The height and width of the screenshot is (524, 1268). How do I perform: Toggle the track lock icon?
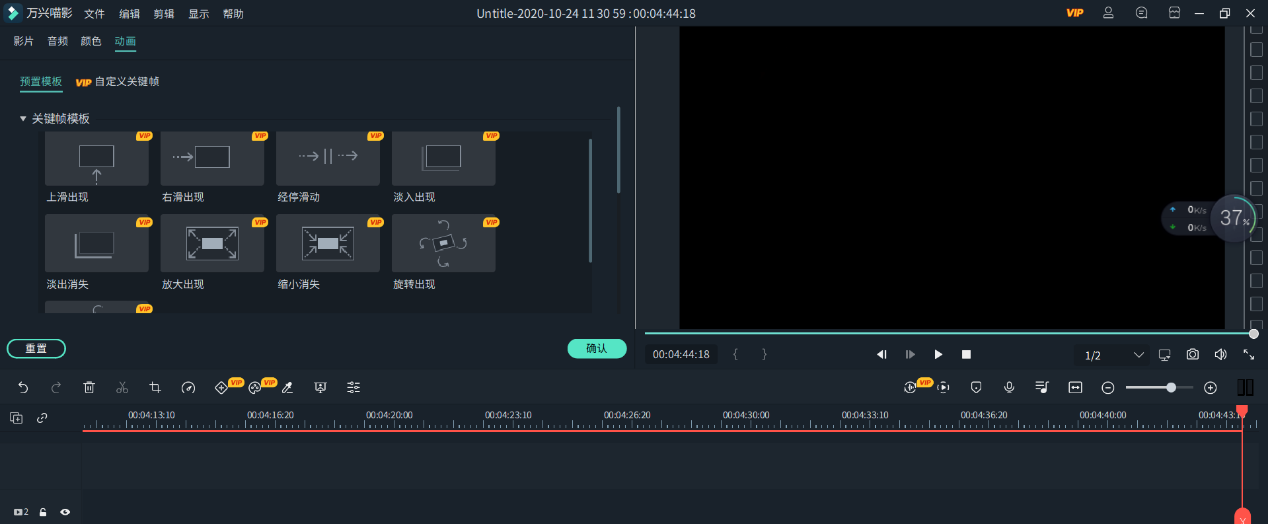click(43, 512)
